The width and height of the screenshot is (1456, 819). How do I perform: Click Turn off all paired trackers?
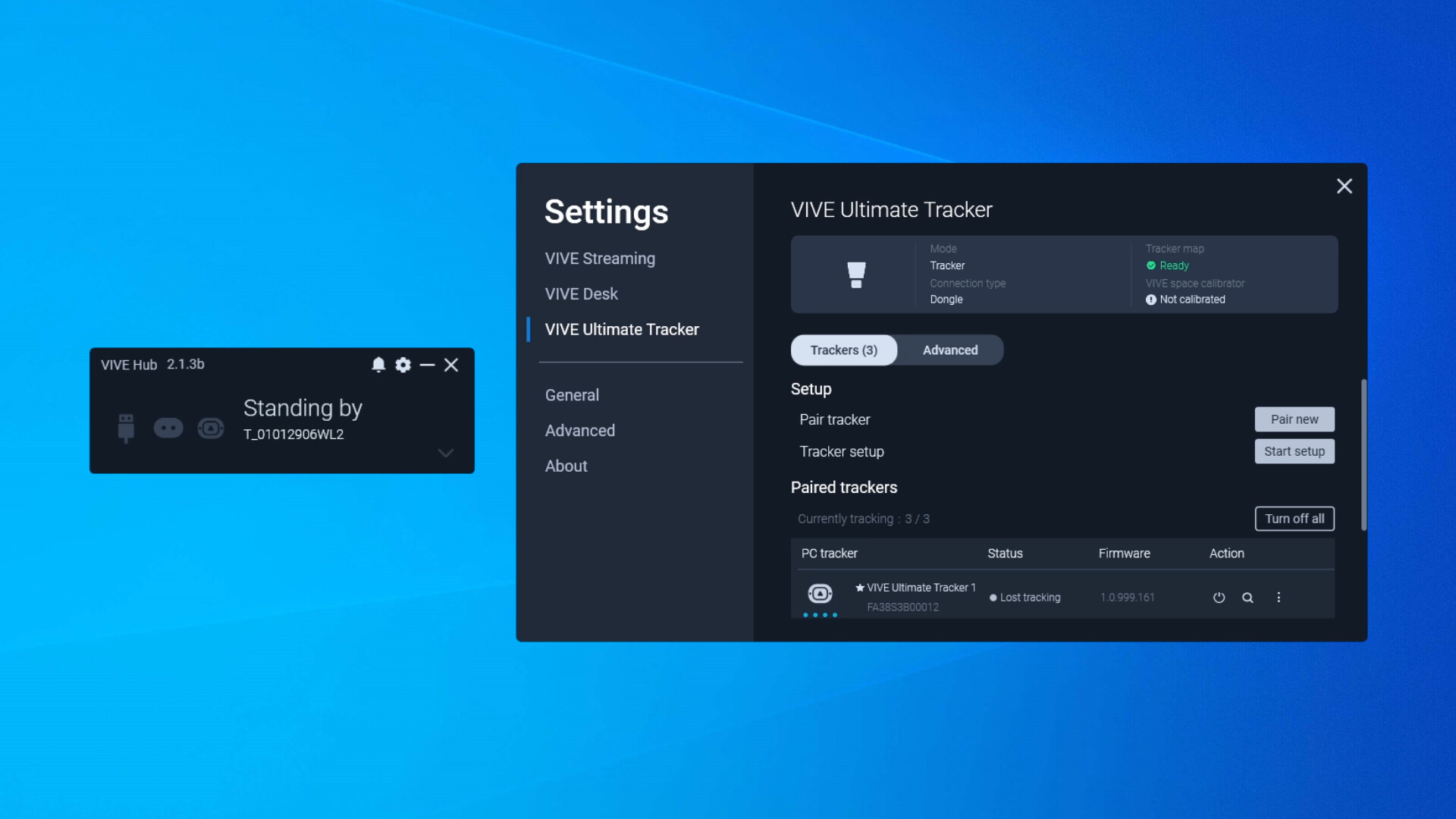point(1294,519)
